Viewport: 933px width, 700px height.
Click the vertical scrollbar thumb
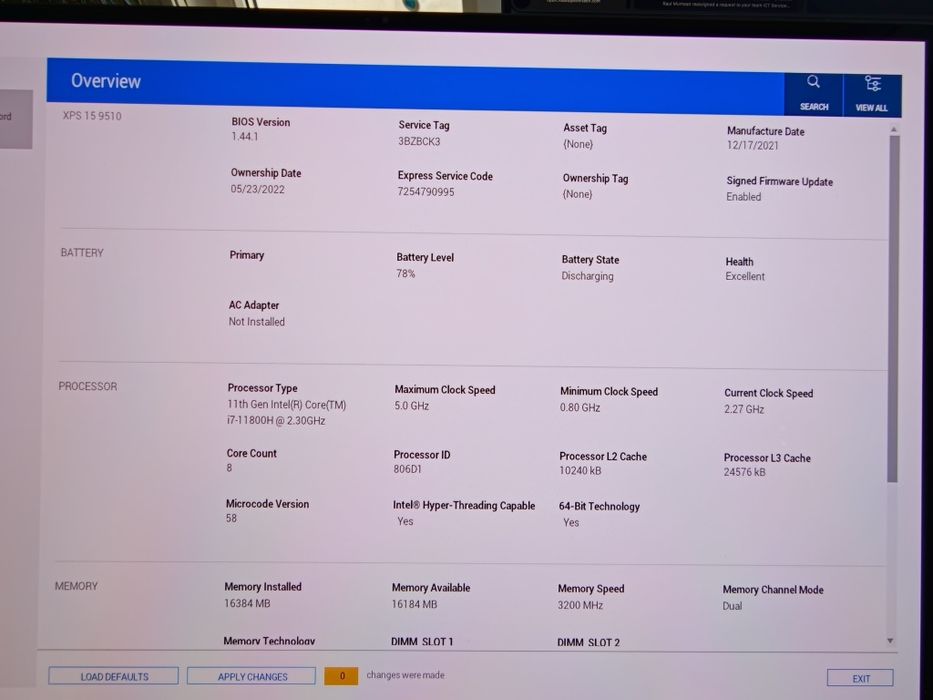click(893, 308)
